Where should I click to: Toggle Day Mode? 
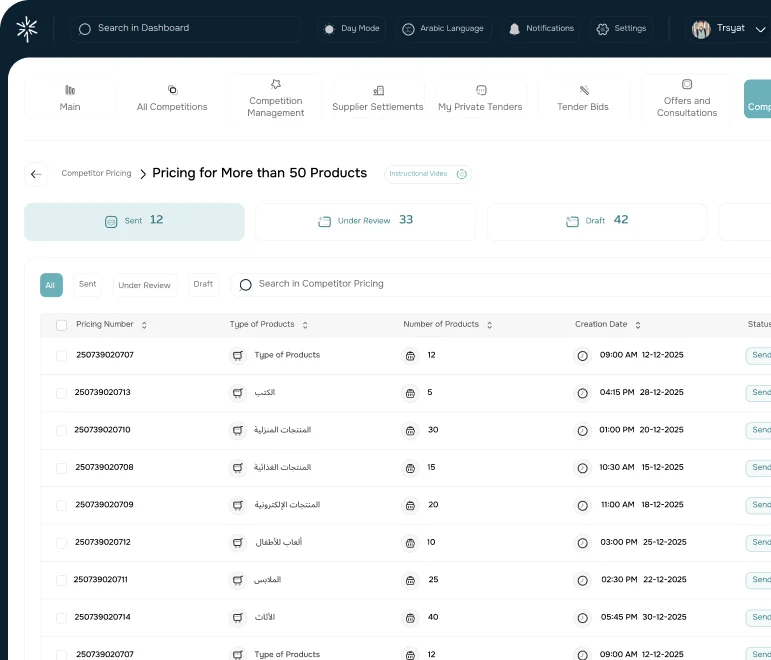coord(351,29)
